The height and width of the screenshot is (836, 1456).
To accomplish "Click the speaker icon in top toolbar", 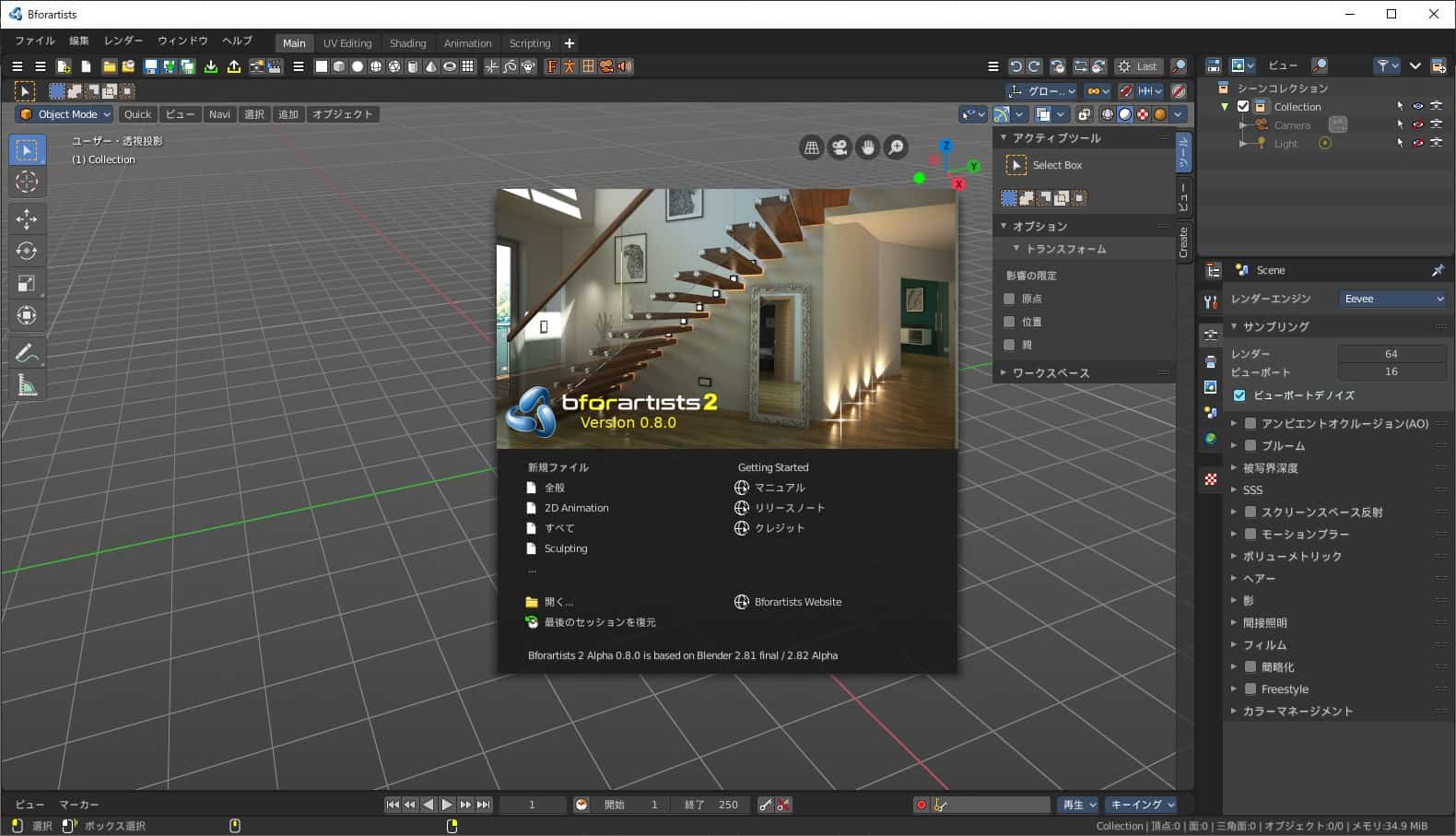I will click(625, 66).
